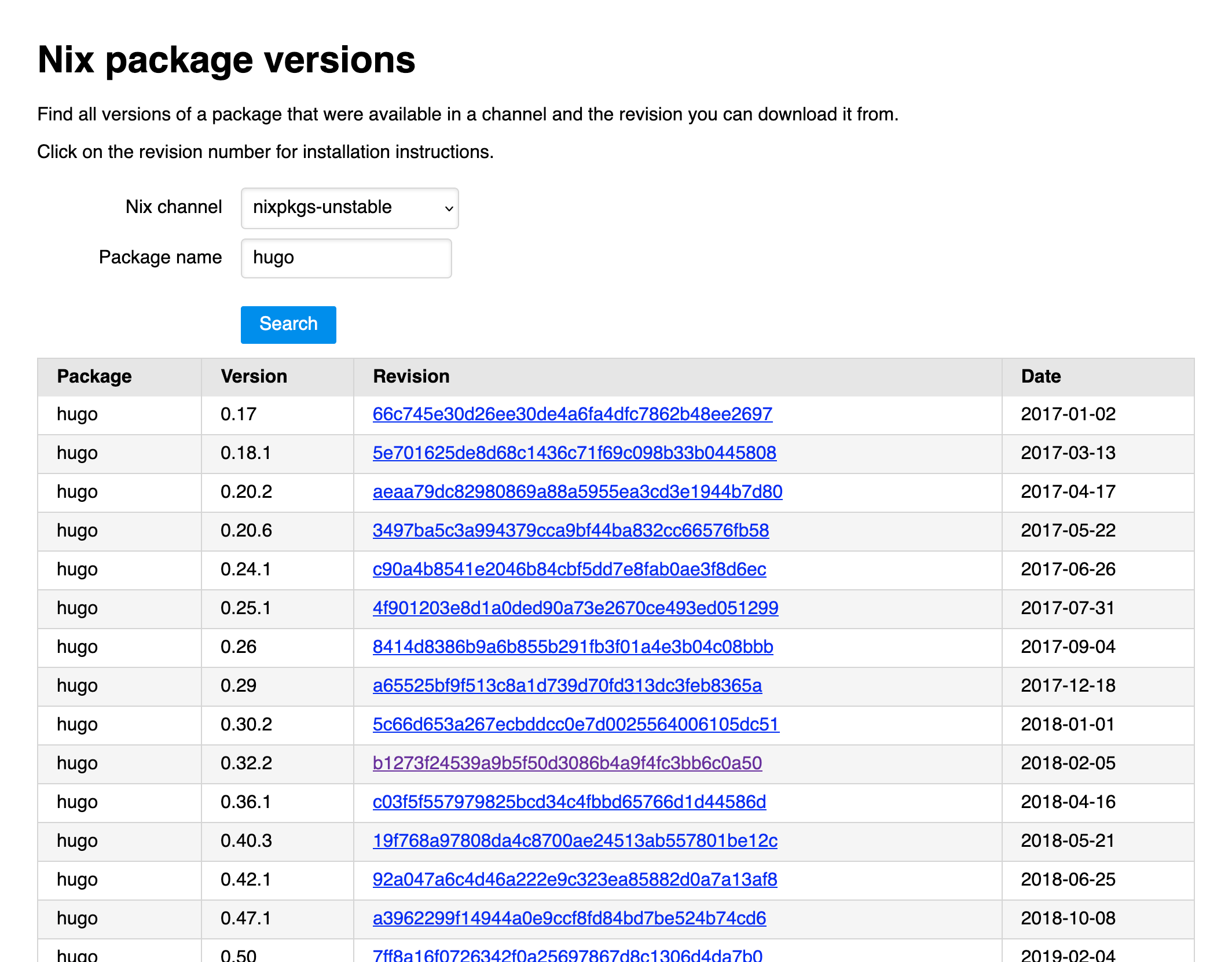Screen dimensions: 1232x962
Task: Click revision 5e701625de8d68c1436c71f69c098b33b0445808
Action: (x=575, y=454)
